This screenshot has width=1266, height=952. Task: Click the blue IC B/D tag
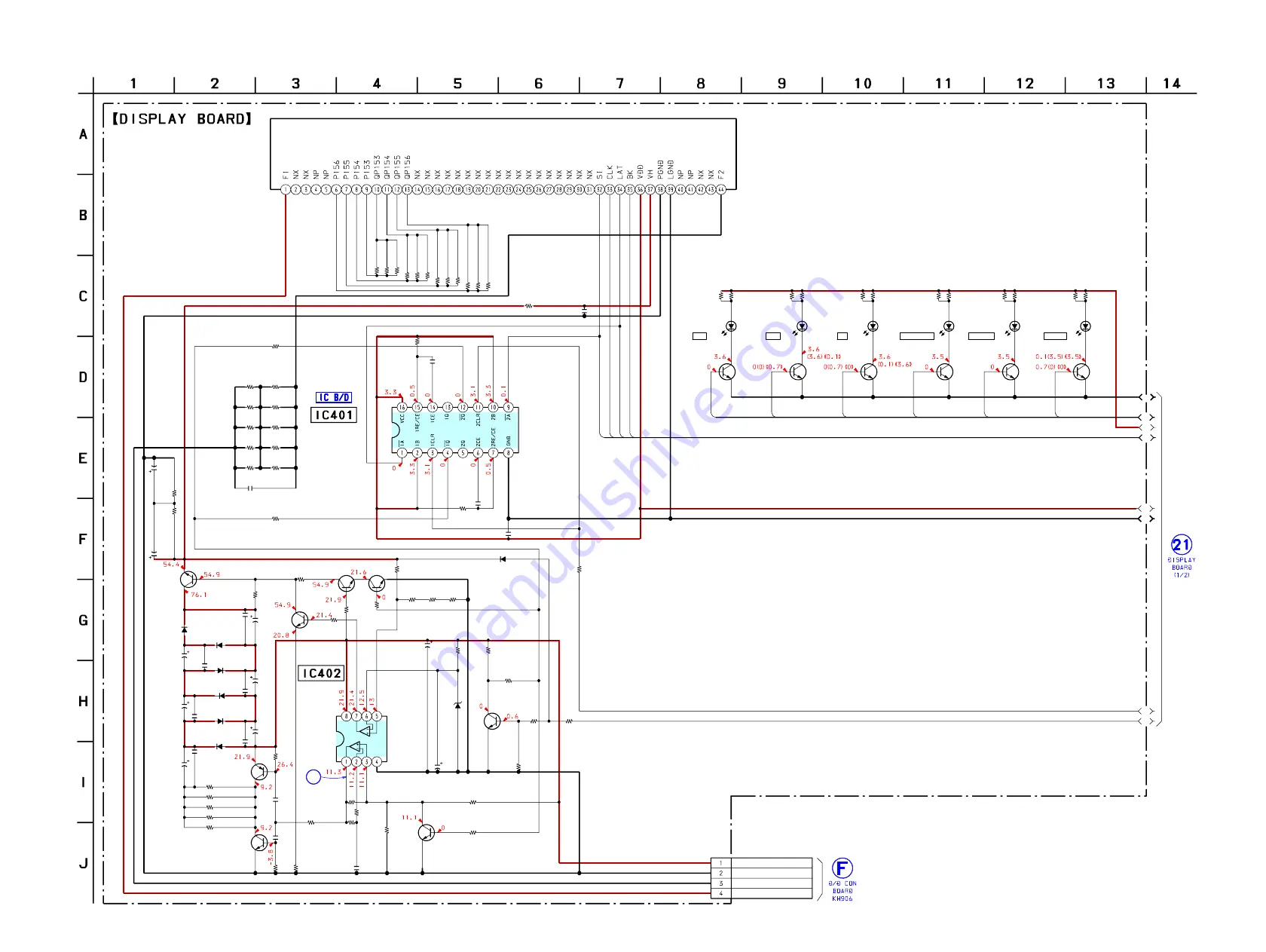pos(334,397)
